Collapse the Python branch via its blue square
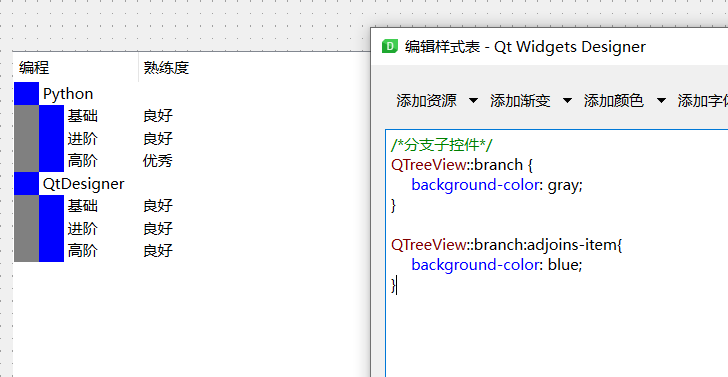This screenshot has width=728, height=377. click(26, 94)
